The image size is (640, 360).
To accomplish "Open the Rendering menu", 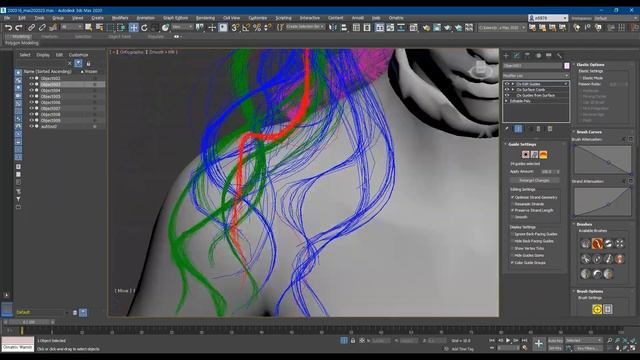I will (205, 18).
